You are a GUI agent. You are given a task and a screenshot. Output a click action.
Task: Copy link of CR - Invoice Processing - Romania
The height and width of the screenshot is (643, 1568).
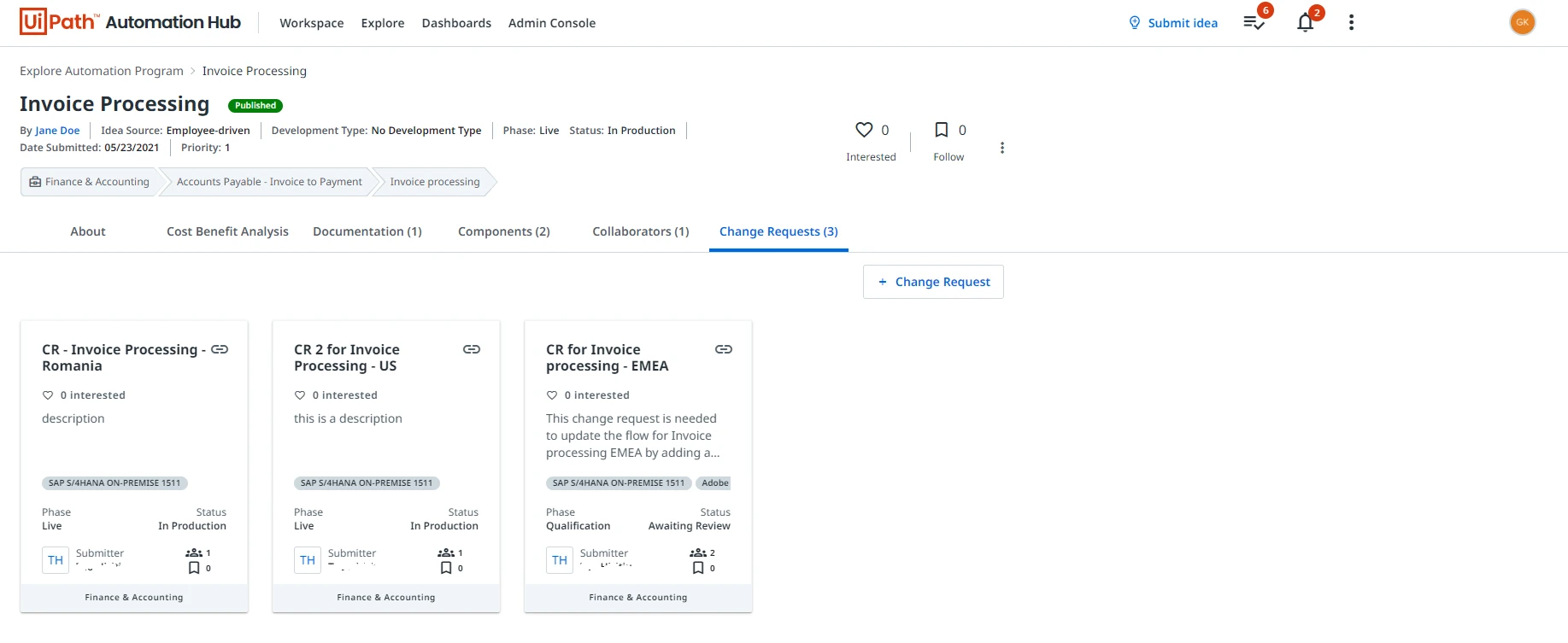220,349
